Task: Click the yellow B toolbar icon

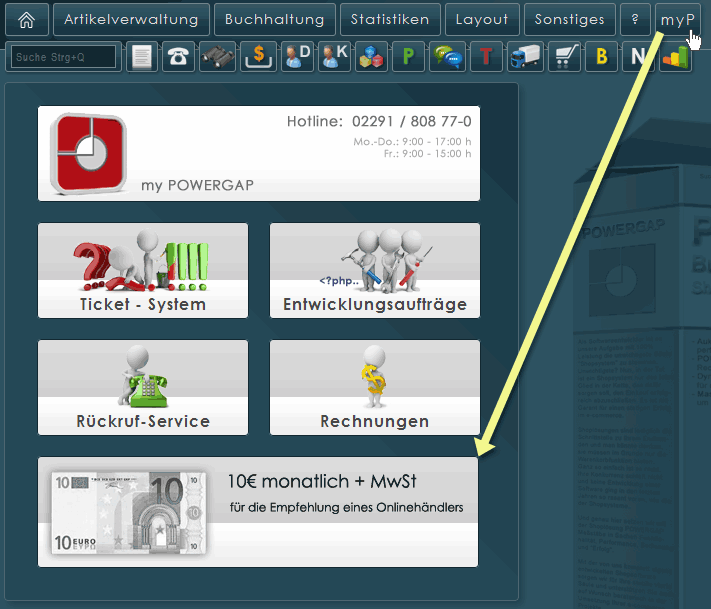Action: pos(602,57)
